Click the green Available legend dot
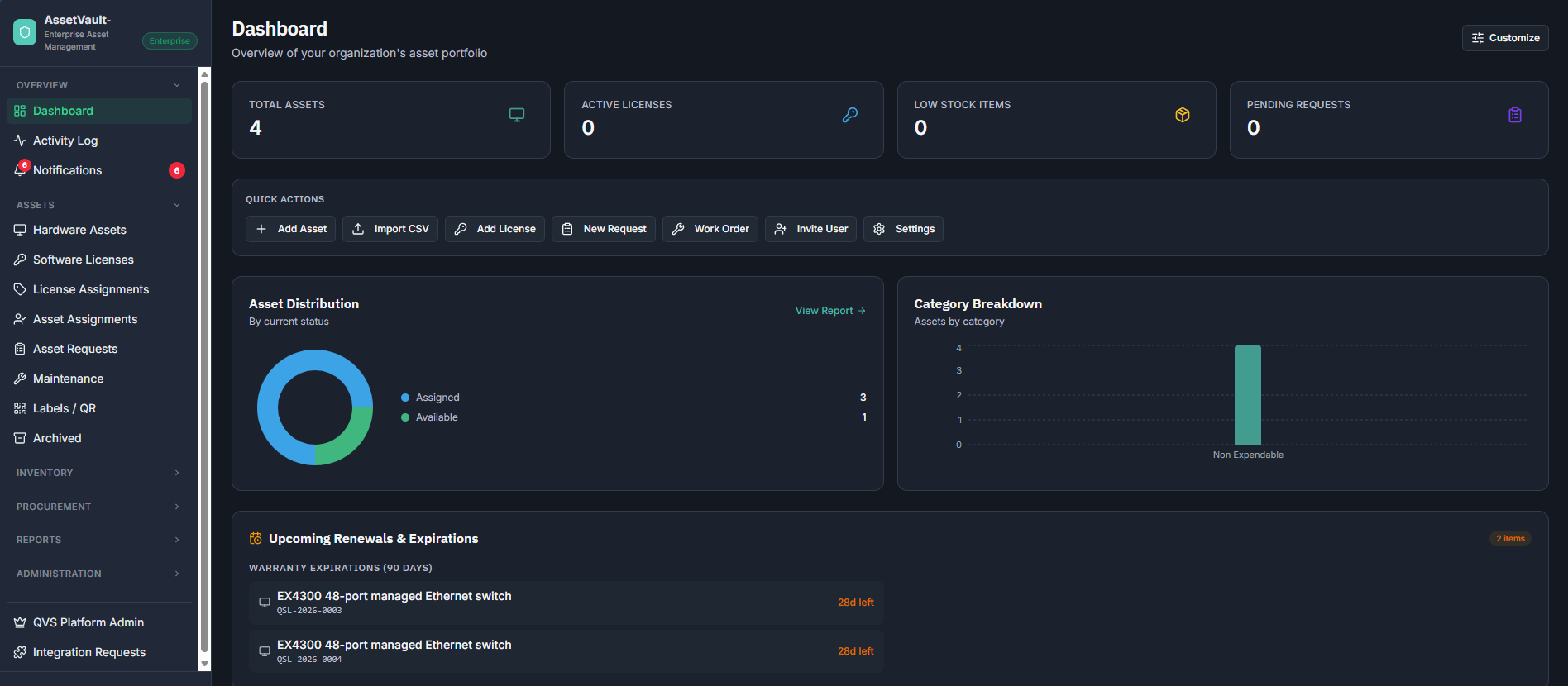Image resolution: width=1568 pixels, height=686 pixels. click(405, 417)
